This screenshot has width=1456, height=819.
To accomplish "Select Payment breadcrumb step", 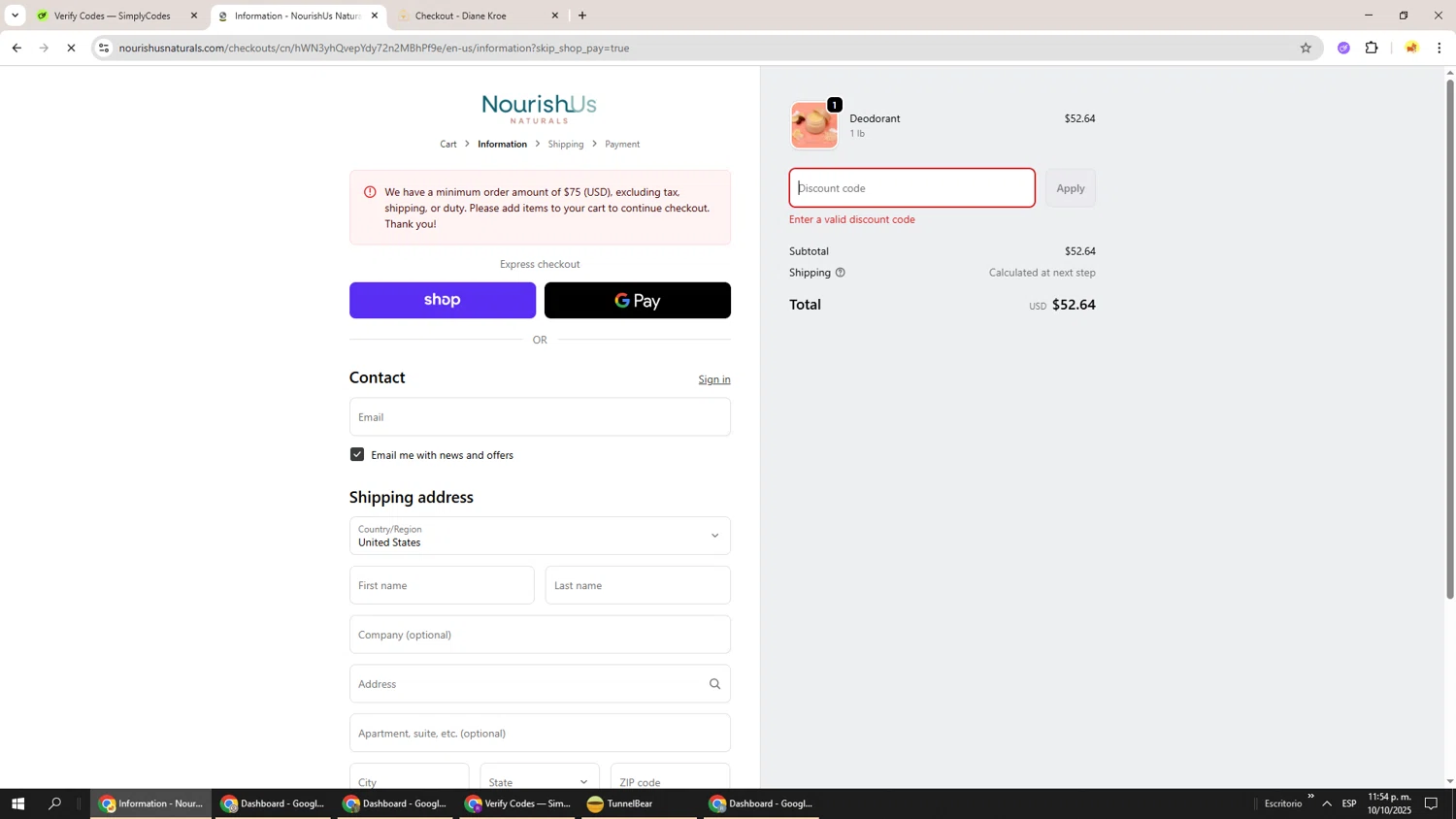I will point(622,145).
